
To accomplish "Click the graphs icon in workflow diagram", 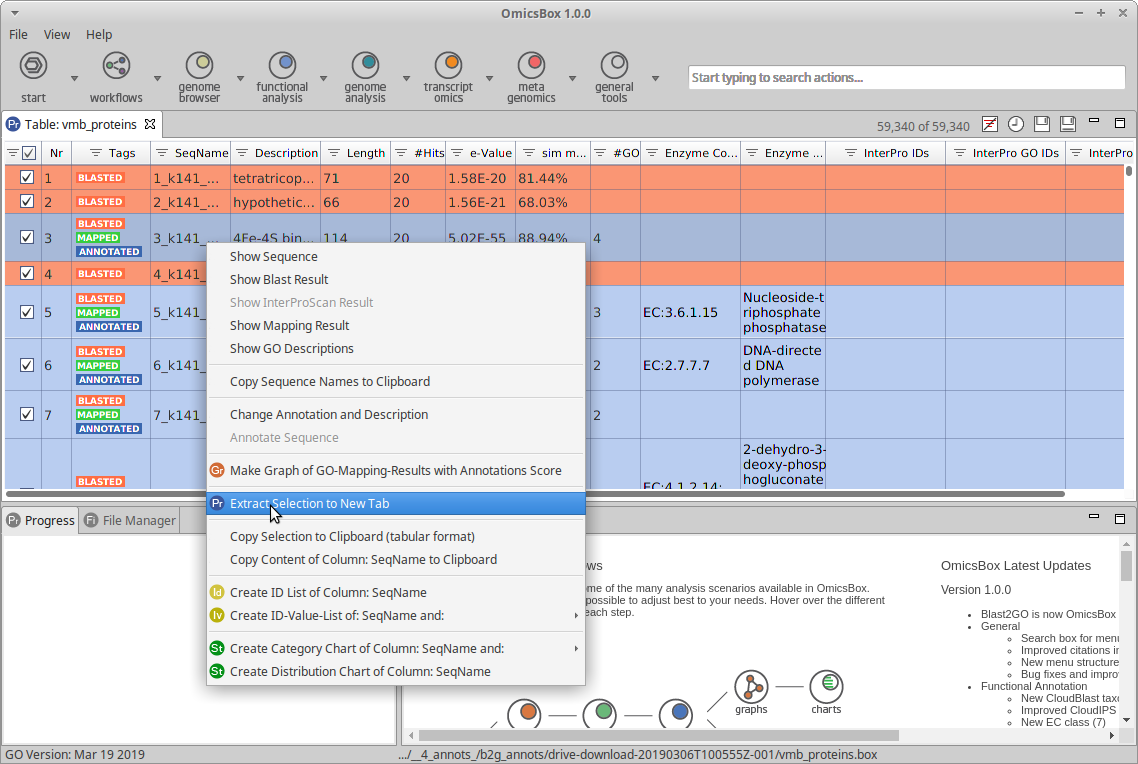I will pos(751,687).
